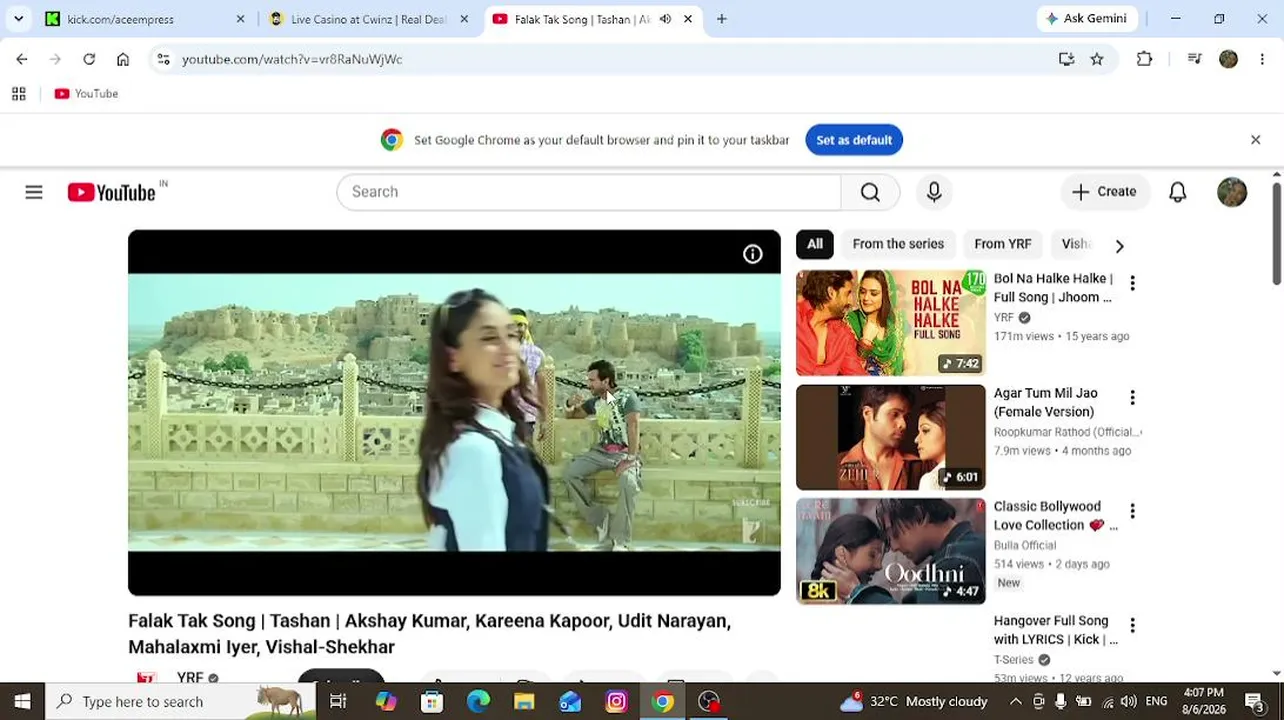Open media controls icon in Chrome toolbar

[x=1194, y=59]
